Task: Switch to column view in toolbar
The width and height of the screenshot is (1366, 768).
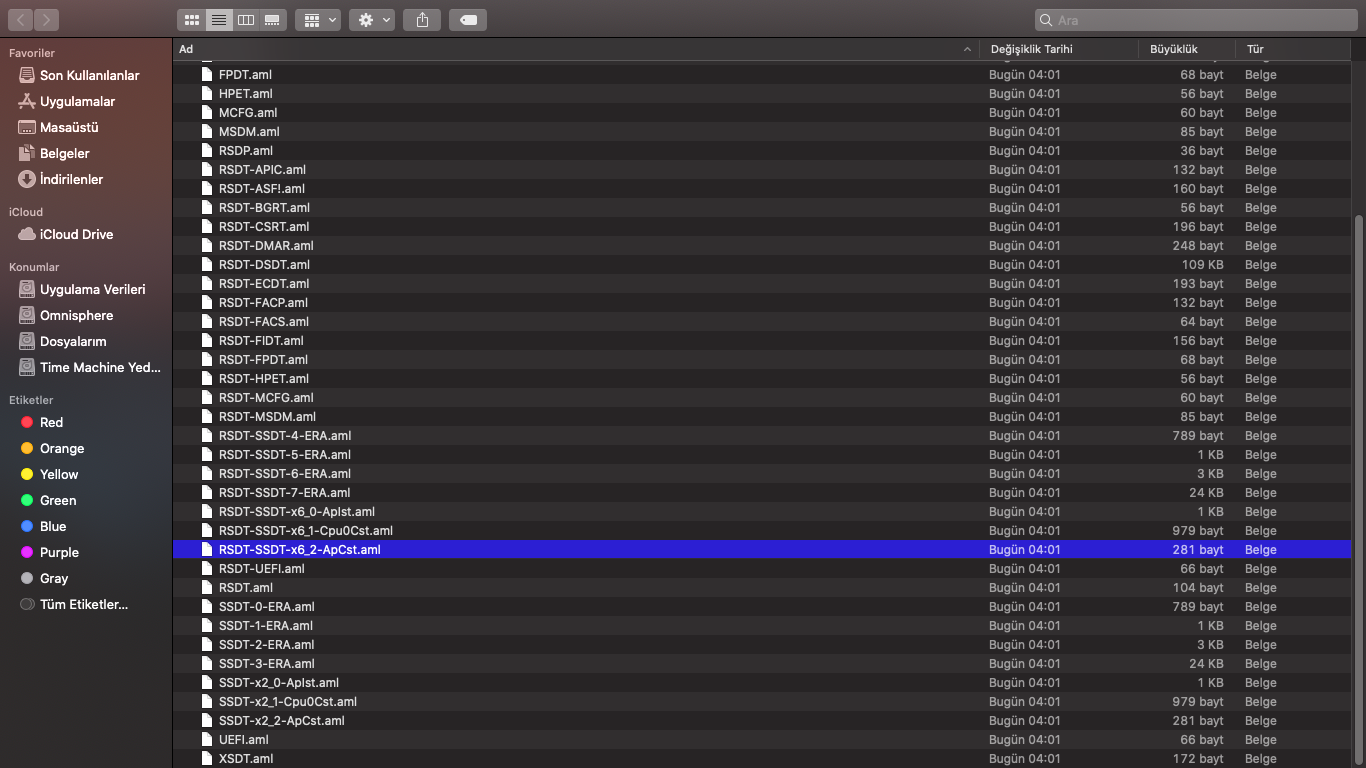Action: coord(246,20)
